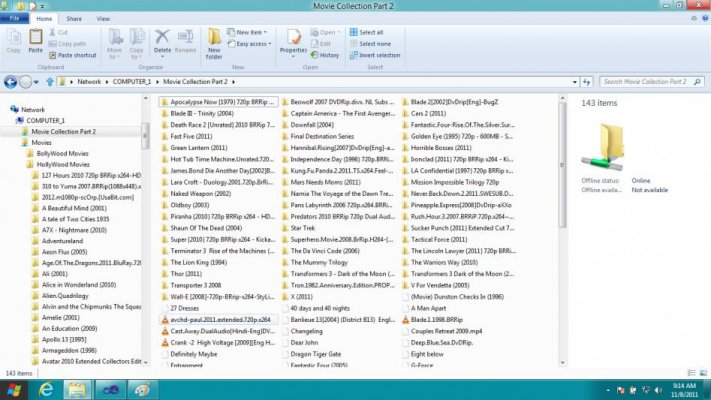Image resolution: width=711 pixels, height=400 pixels.
Task: Expand the address bar history dropdown
Action: [x=575, y=82]
